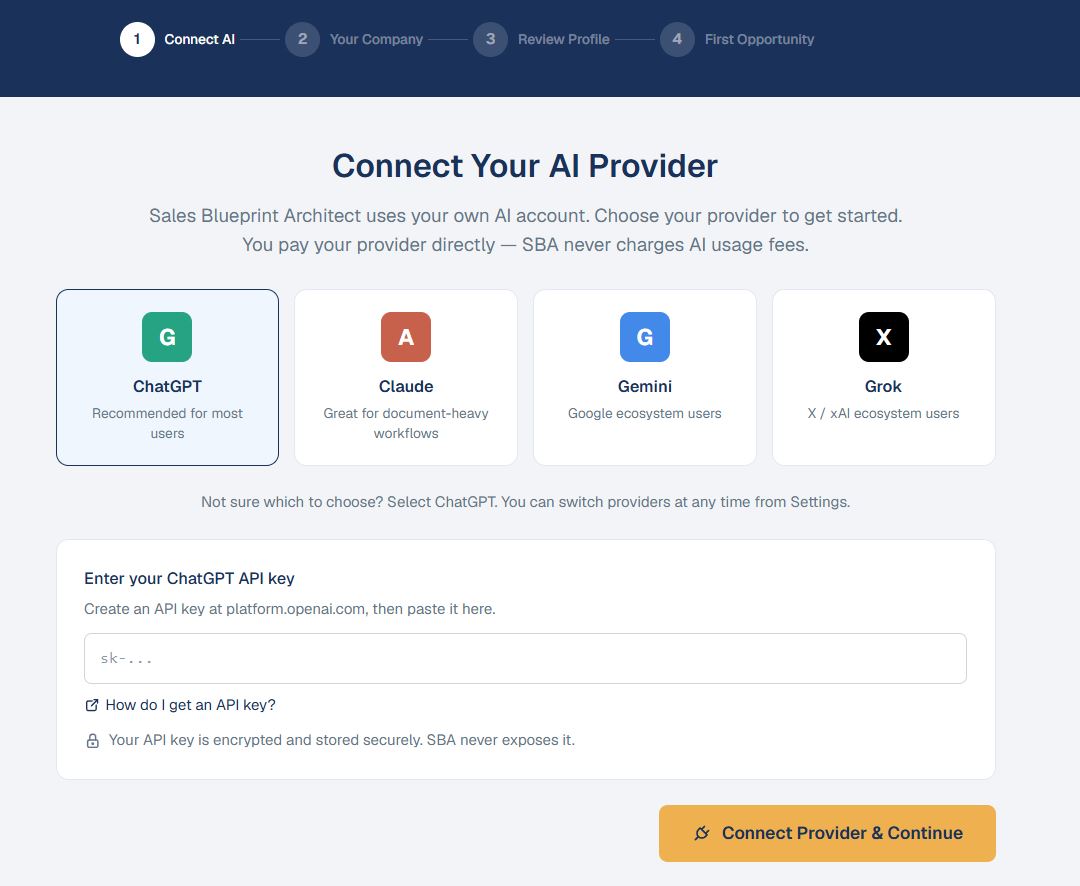This screenshot has height=886, width=1080.
Task: Click the green ChatGPT provider icon
Action: 167,337
